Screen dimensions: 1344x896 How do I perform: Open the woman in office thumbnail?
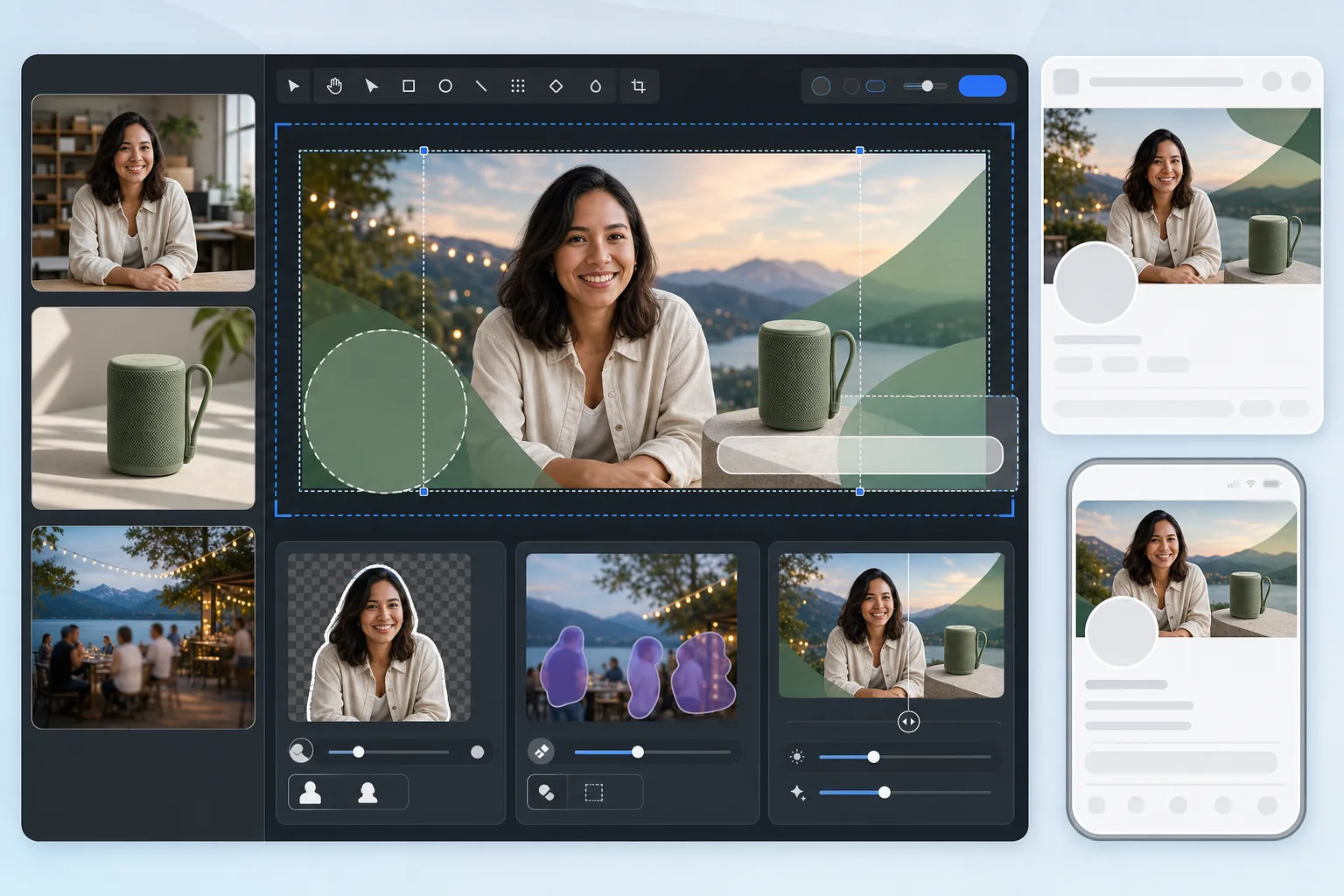coord(143,192)
